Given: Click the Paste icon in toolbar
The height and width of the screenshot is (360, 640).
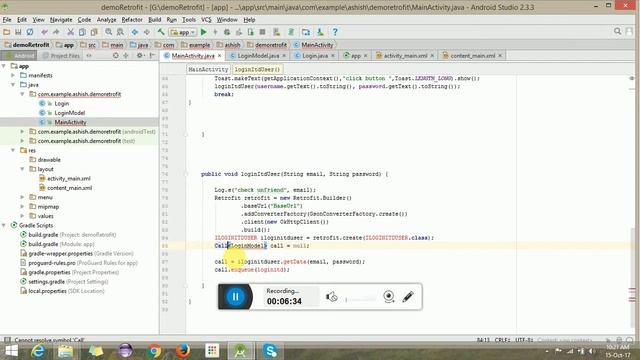Looking at the screenshot, I should [94, 32].
